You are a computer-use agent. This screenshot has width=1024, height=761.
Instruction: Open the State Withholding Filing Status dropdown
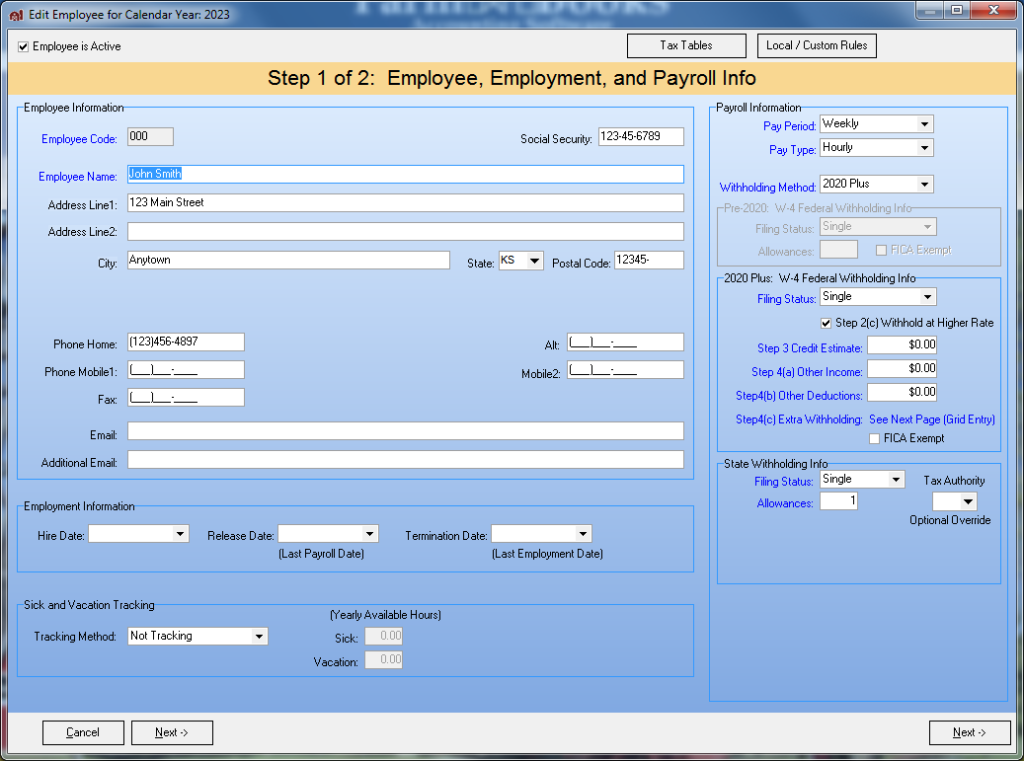point(898,480)
